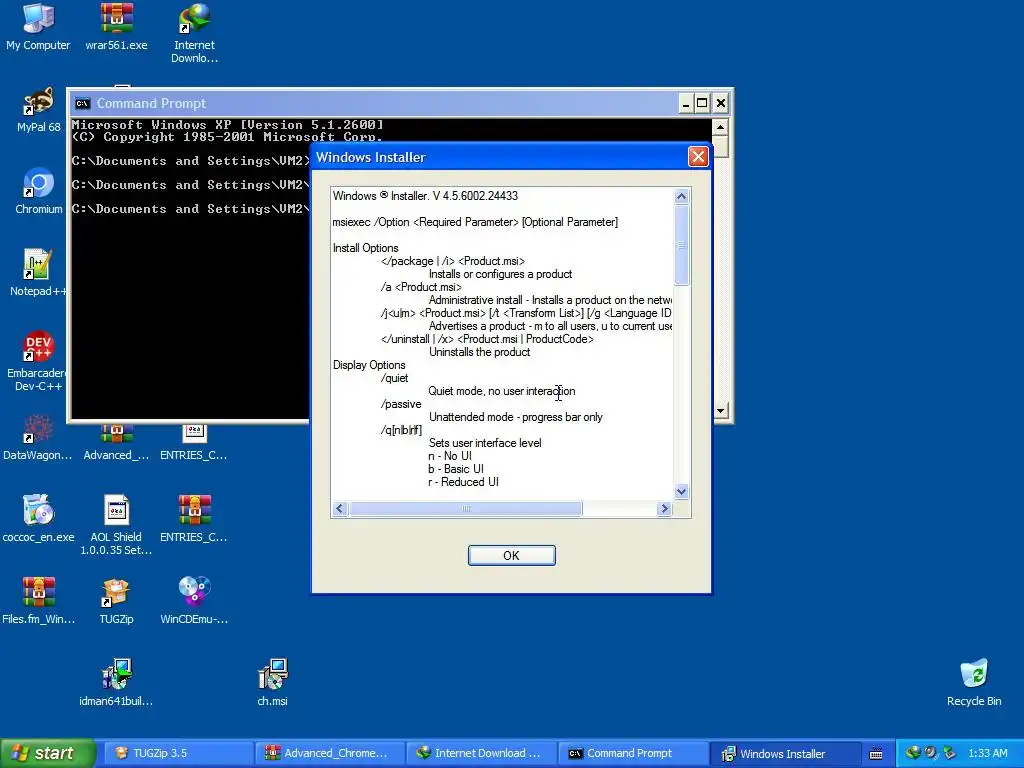Select the wrar561.exe desktop icon
Viewport: 1024px width, 768px height.
click(116, 26)
